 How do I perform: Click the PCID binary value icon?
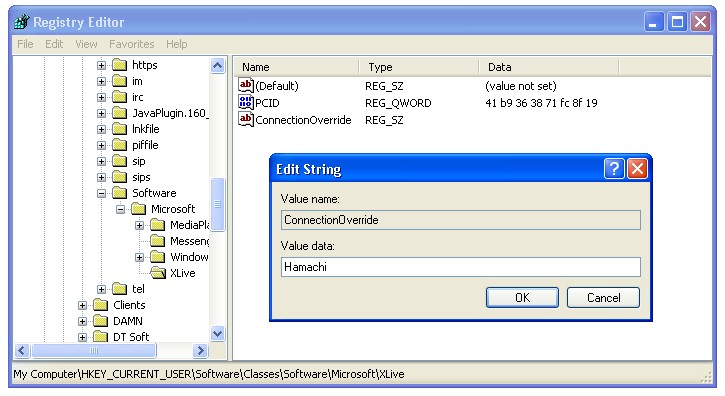pyautogui.click(x=246, y=103)
